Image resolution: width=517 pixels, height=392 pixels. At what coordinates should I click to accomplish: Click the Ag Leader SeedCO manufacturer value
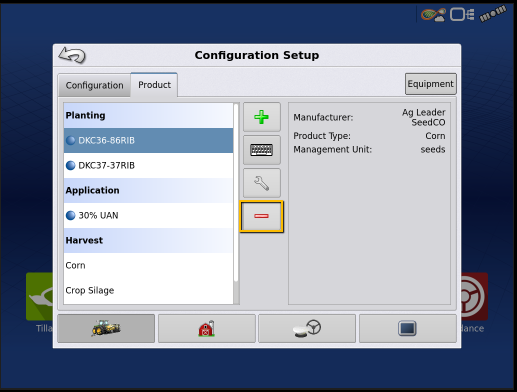tap(423, 117)
